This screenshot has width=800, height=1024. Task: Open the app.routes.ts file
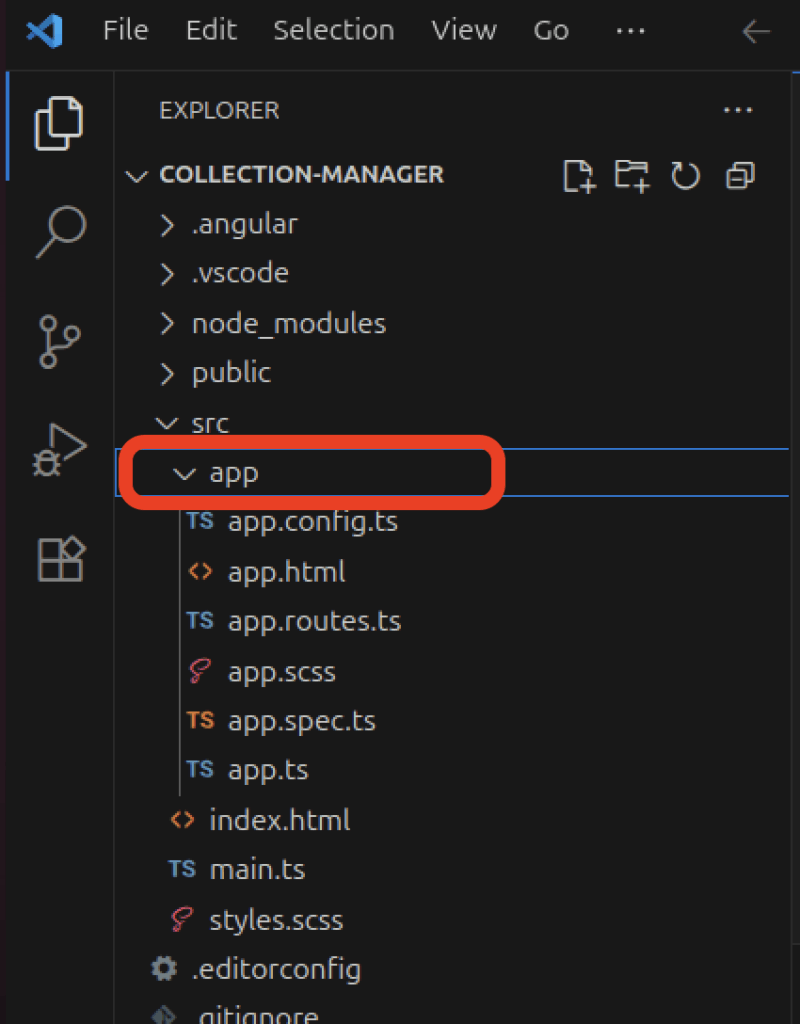(x=313, y=621)
